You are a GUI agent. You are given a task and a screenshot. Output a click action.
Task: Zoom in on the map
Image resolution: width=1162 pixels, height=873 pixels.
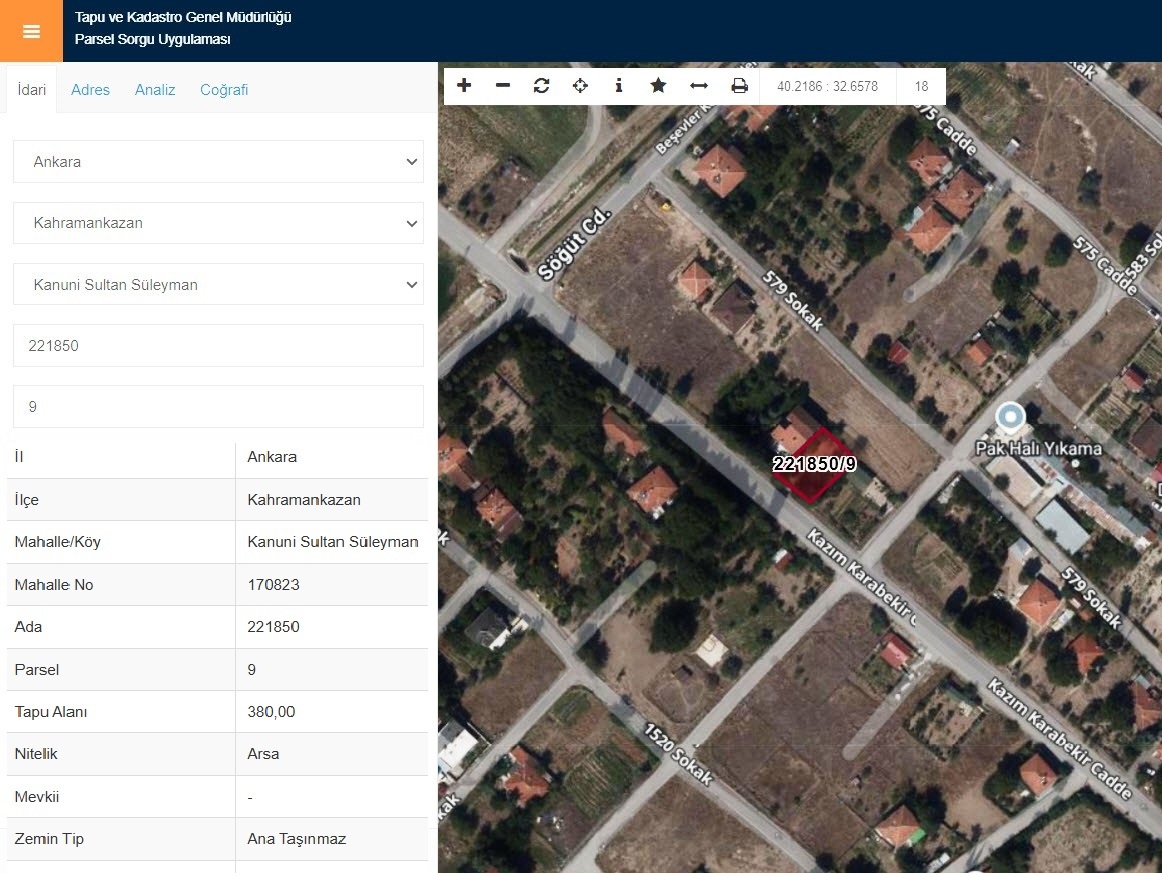tap(464, 86)
